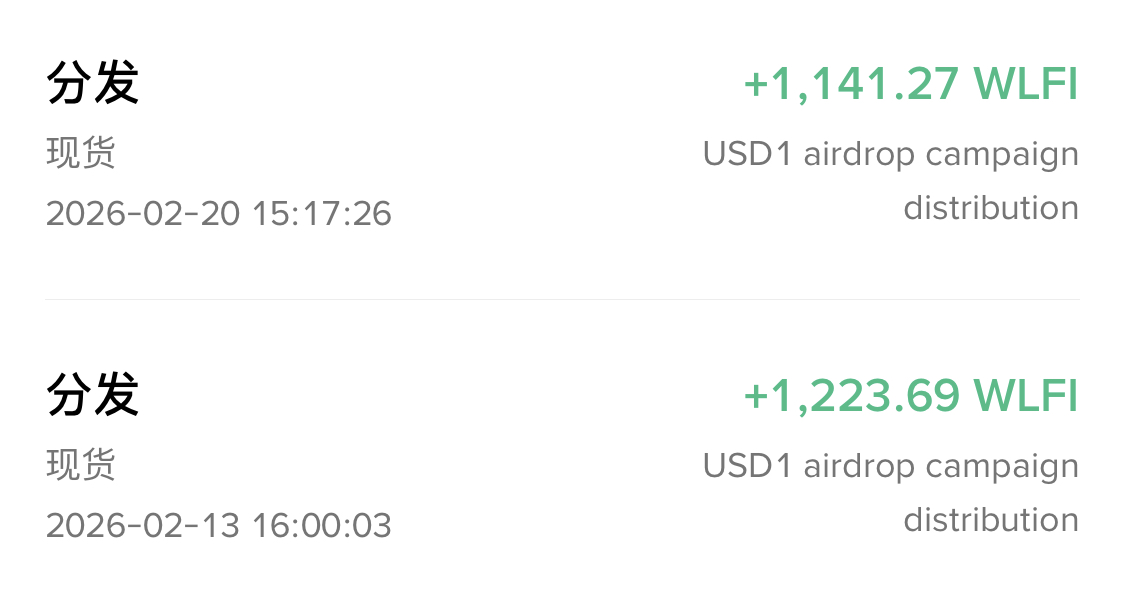Tap the +1,141.27 amount figure
This screenshot has width=1125, height=608.
click(852, 84)
